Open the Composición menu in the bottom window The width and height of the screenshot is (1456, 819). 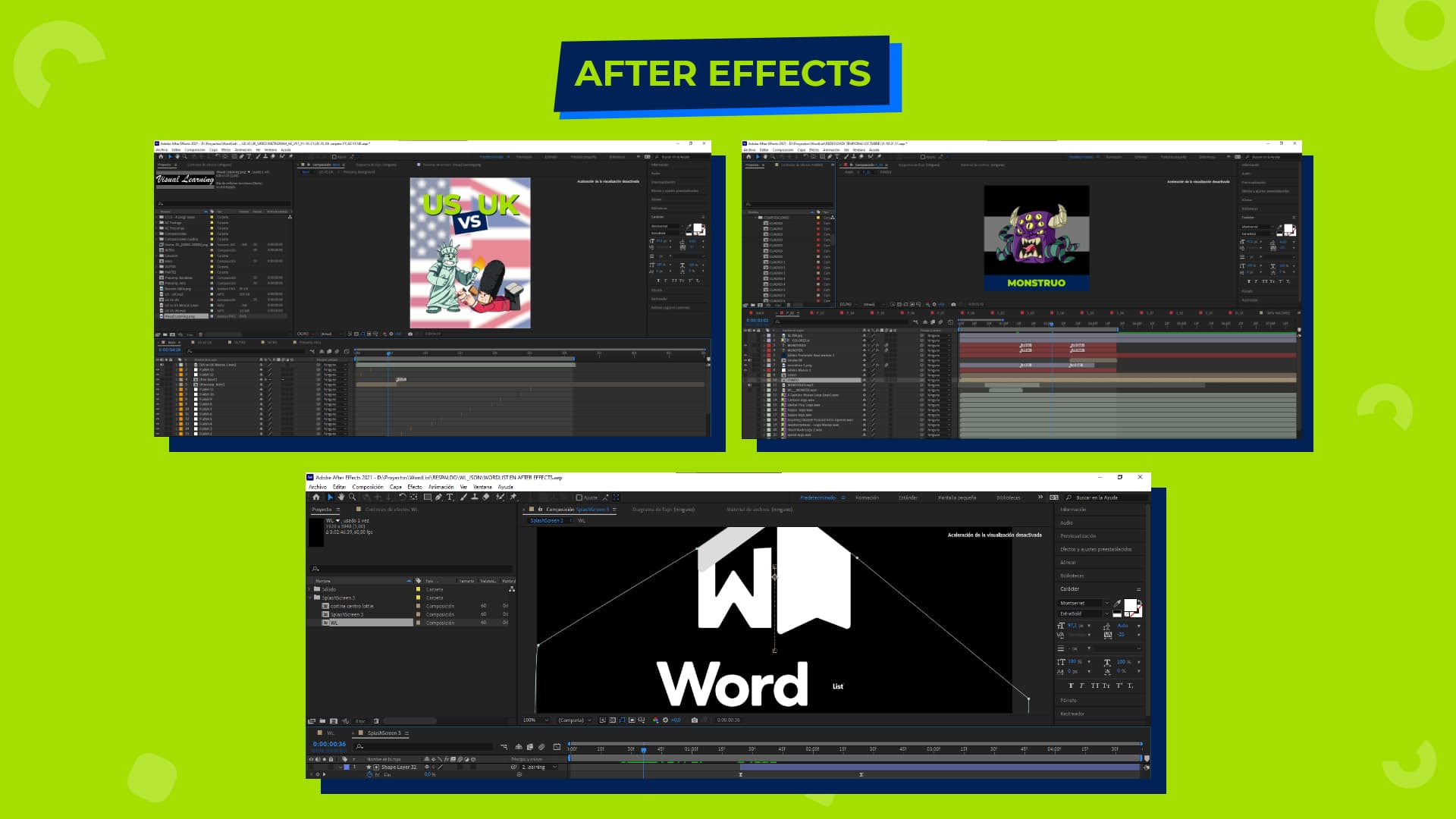point(368,487)
